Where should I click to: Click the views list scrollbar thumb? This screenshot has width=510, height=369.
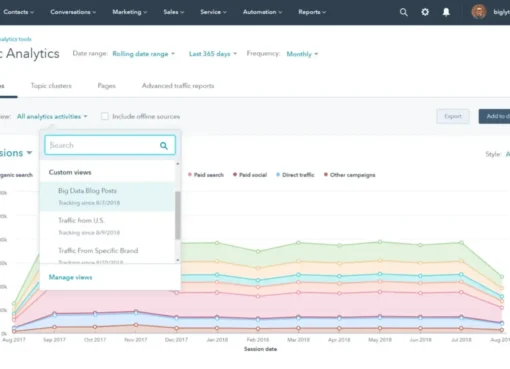[178, 215]
